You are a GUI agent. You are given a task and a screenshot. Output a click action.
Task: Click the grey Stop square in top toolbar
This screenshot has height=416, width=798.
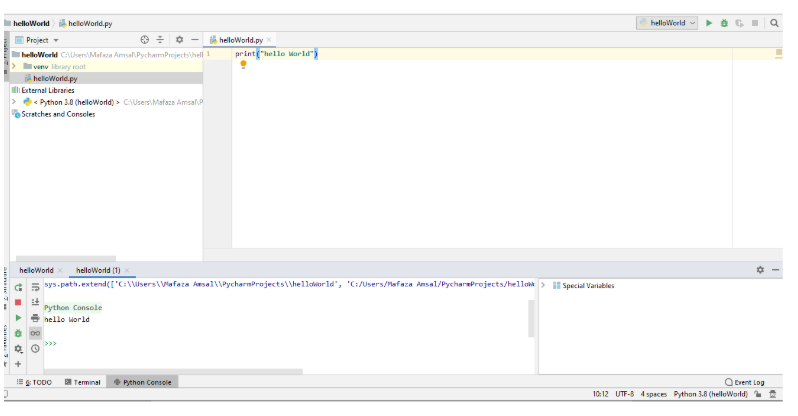755,23
